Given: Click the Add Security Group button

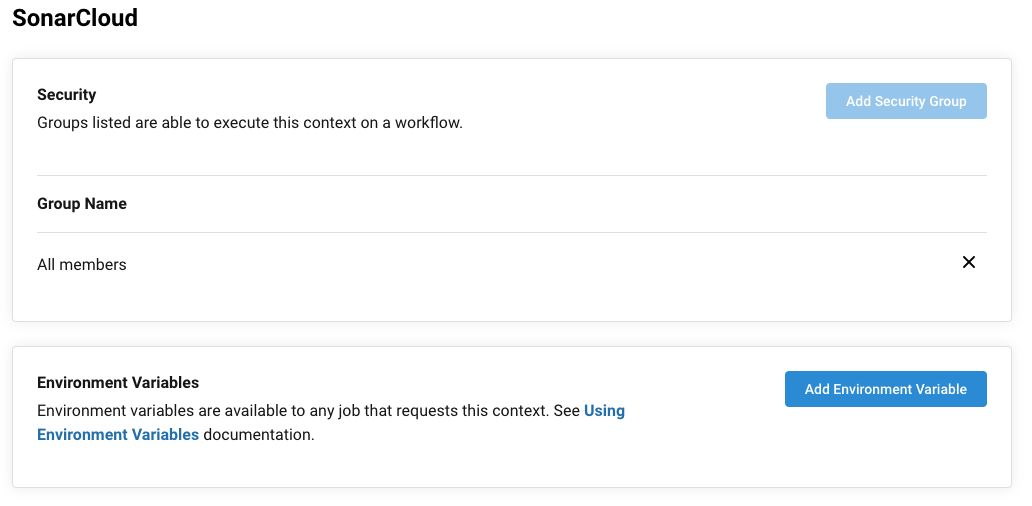Looking at the screenshot, I should [x=906, y=101].
